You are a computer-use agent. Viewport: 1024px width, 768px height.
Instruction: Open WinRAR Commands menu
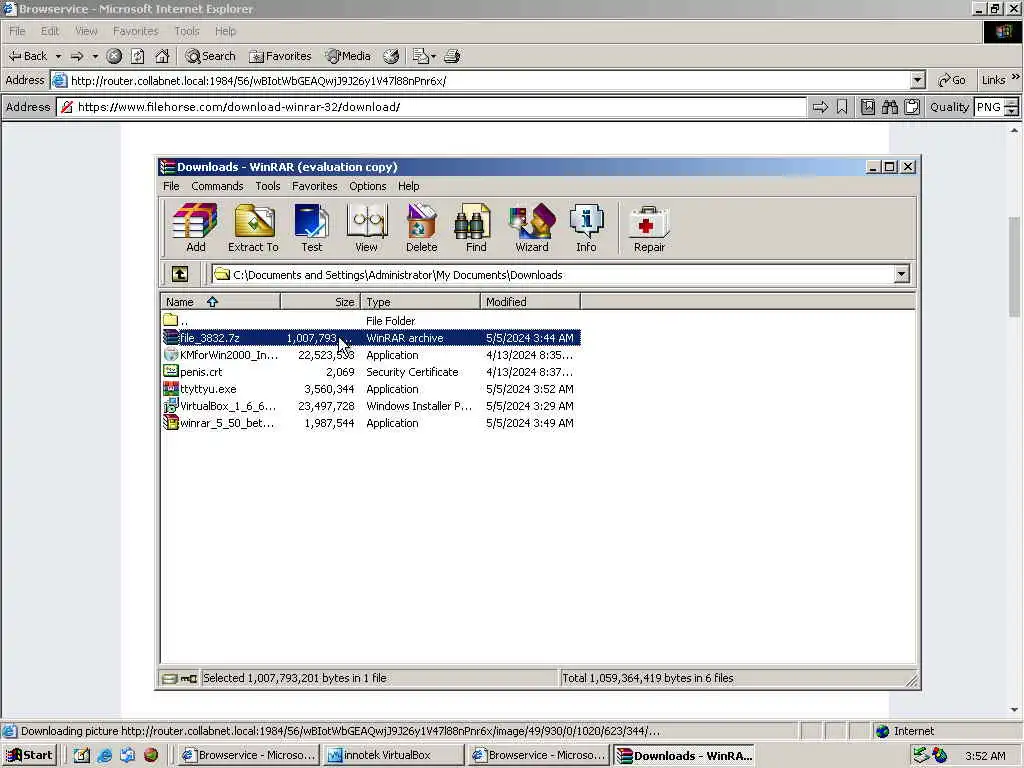217,186
